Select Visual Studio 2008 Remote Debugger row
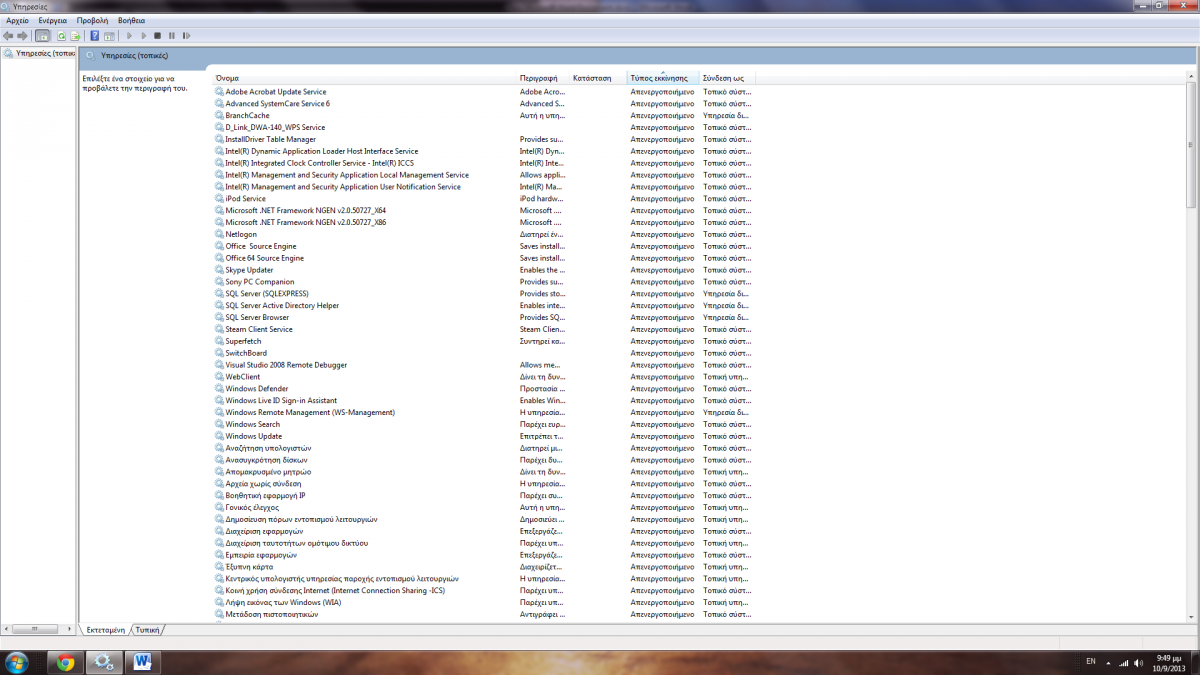 [483, 365]
